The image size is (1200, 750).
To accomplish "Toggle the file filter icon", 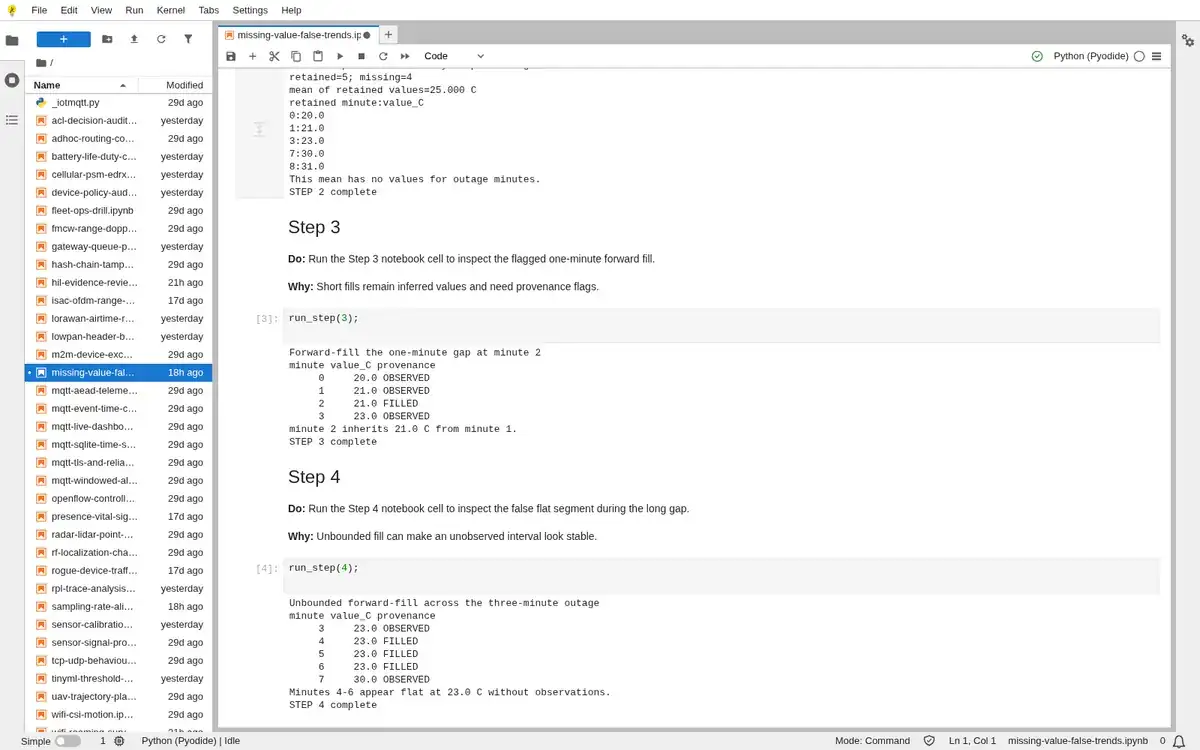I will click(x=188, y=39).
